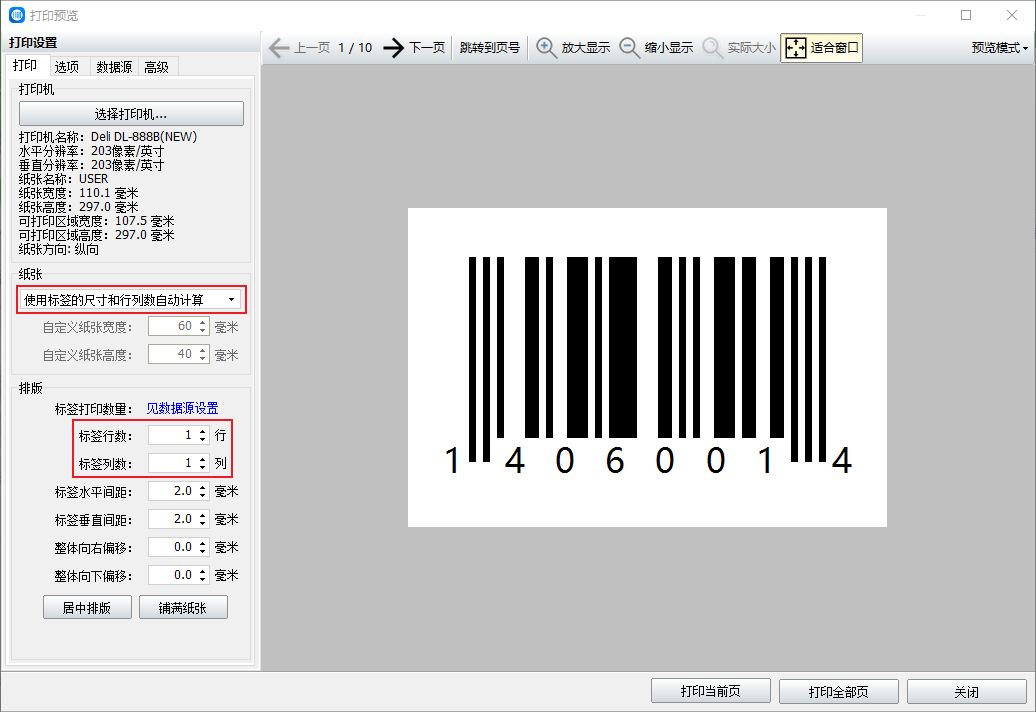Switch to the 选项 tab
The image size is (1036, 712).
(x=67, y=67)
